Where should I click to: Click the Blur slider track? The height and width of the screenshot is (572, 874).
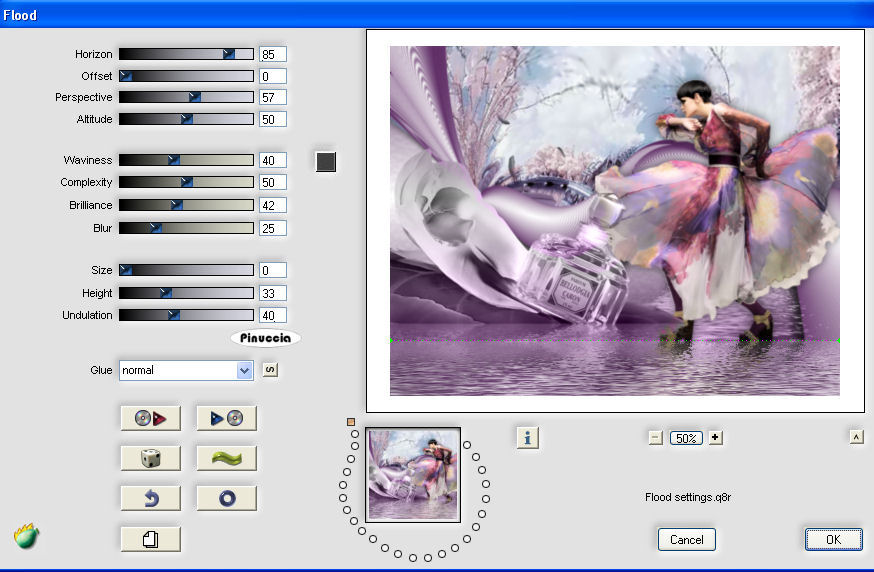pos(186,228)
